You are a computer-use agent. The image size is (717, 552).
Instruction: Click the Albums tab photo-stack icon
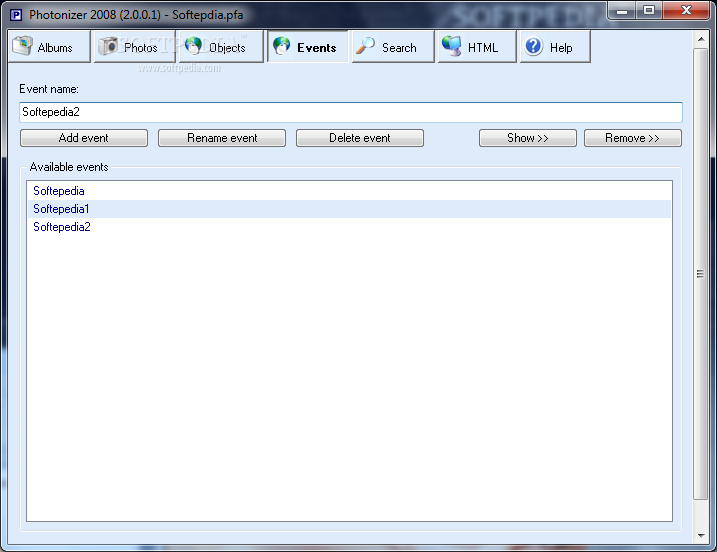click(x=22, y=46)
